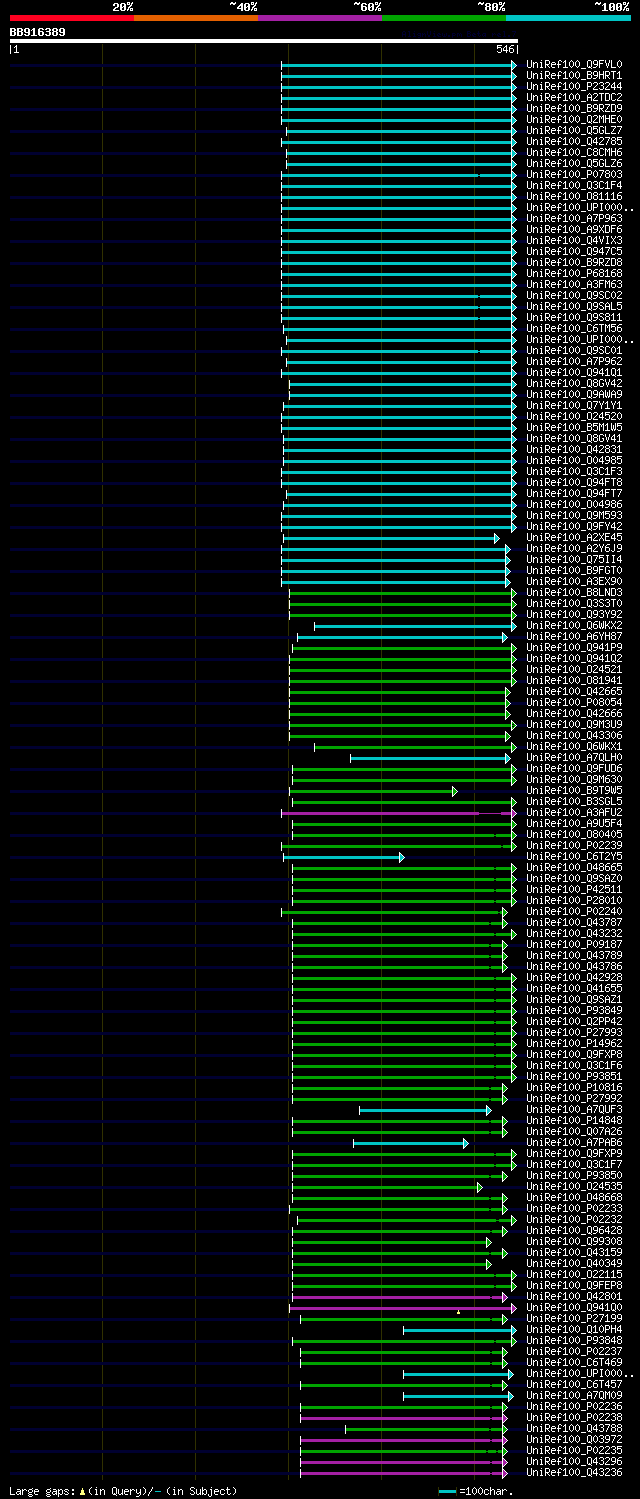Select hit label UniRef100_Q9SC01
Screen dimensions: 640x1499
(x=574, y=350)
